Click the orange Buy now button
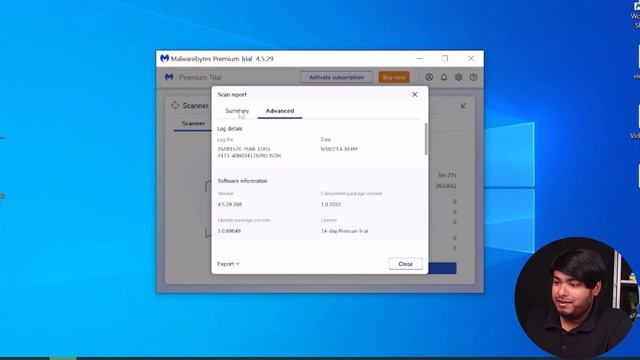The image size is (640, 360). point(394,77)
